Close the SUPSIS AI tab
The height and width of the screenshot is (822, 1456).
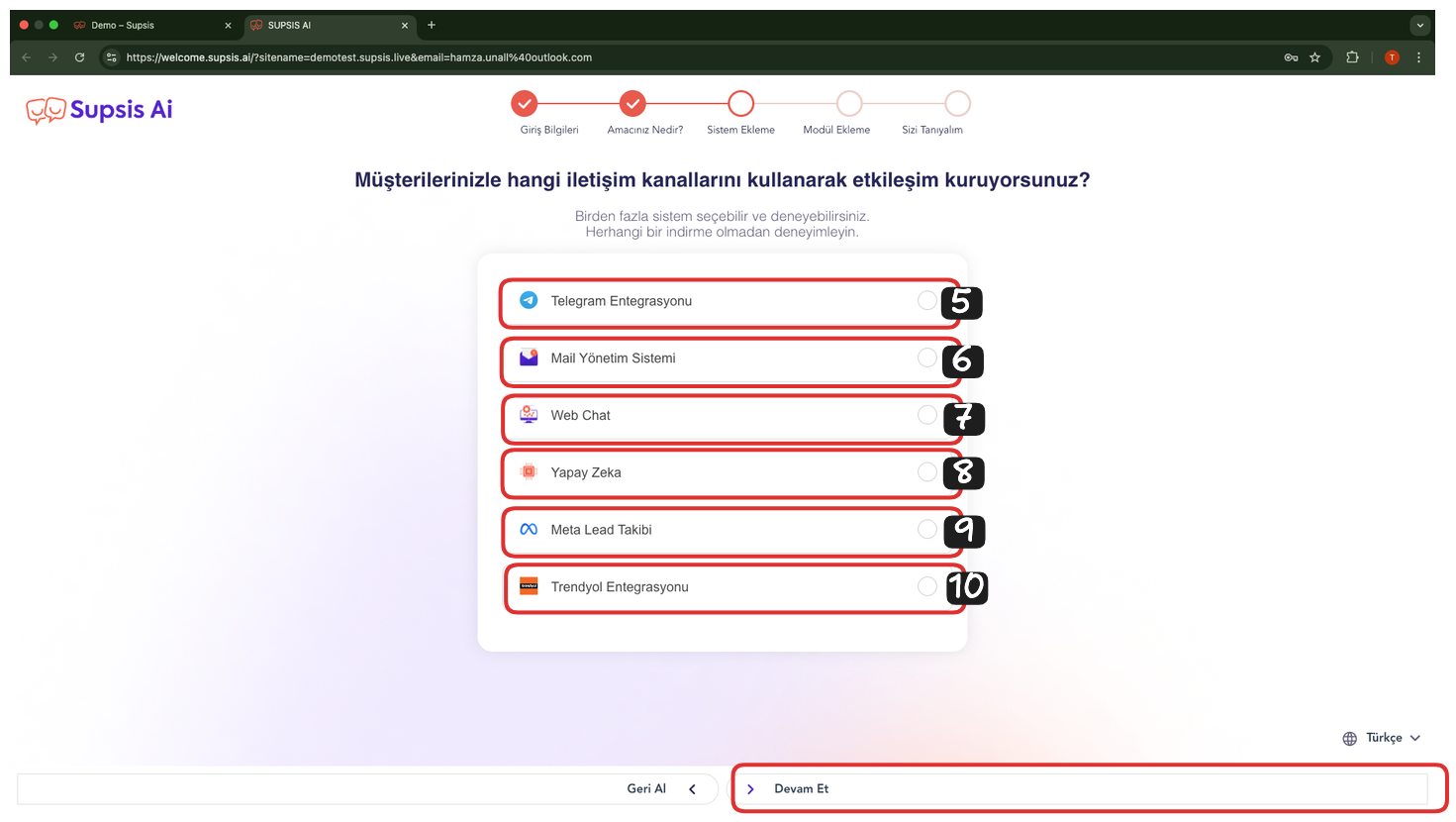[x=405, y=26]
